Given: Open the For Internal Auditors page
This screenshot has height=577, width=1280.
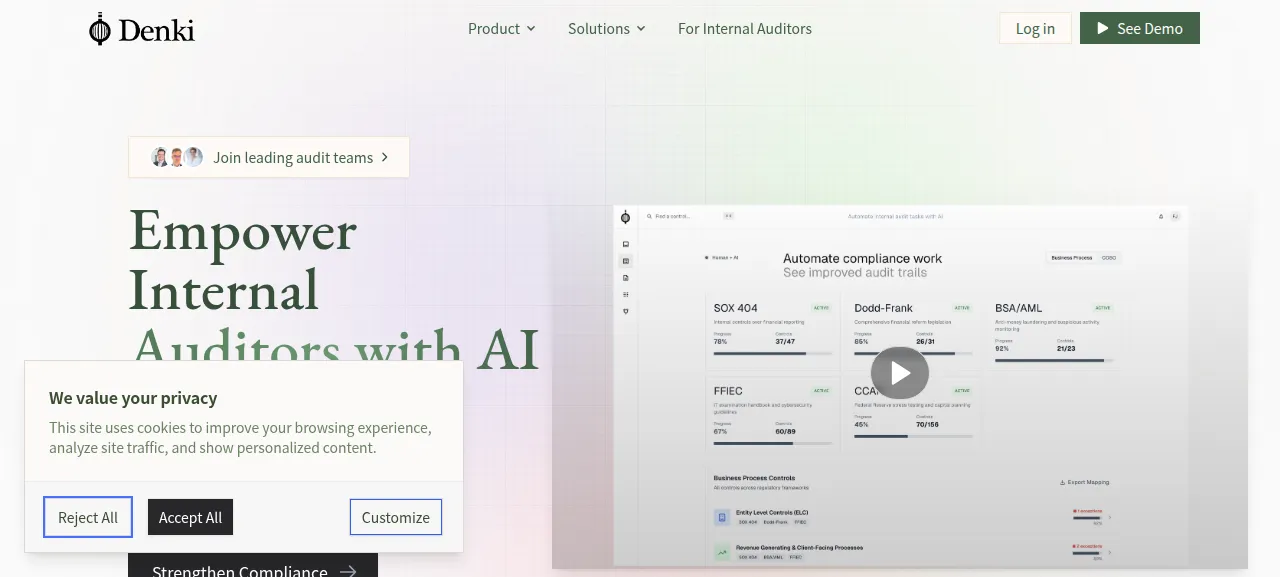Looking at the screenshot, I should click(x=745, y=29).
